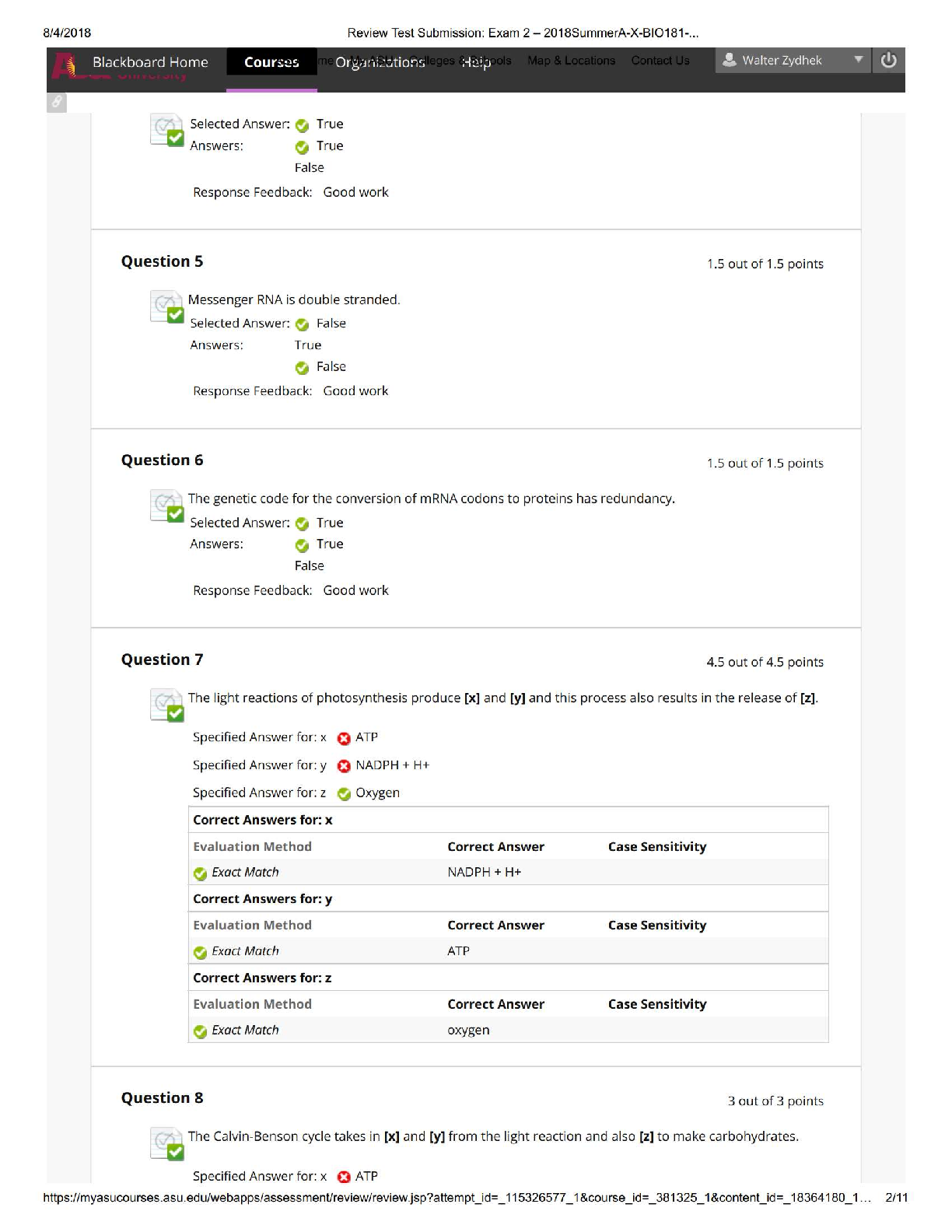Click the red X beside NADPH + H+ answer
Screen dimensions: 952x1232
coord(344,767)
